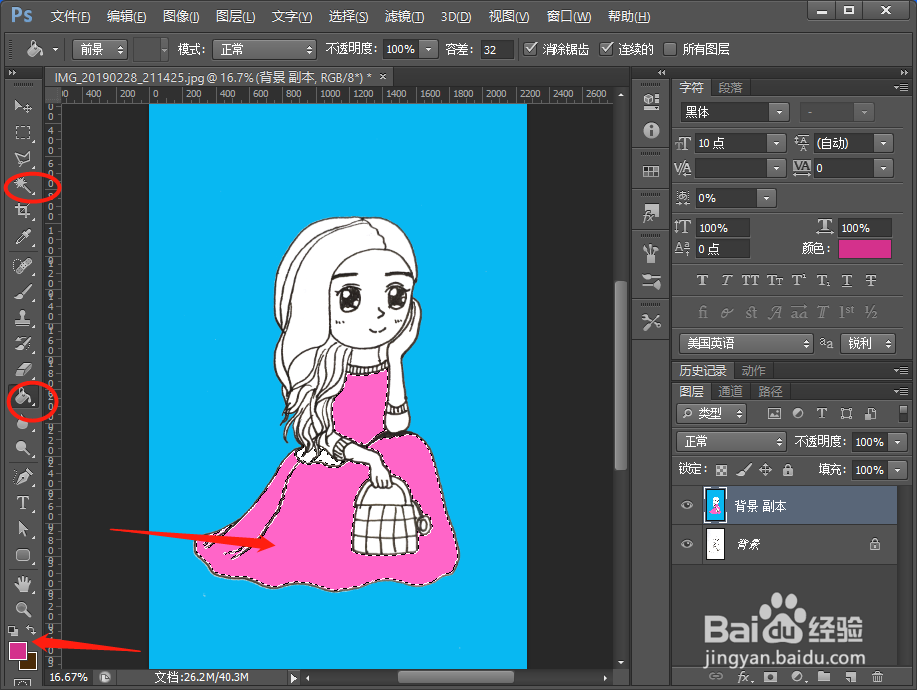This screenshot has height=690, width=917.
Task: Enable the all layers (所有图层) checkbox
Action: 670,49
